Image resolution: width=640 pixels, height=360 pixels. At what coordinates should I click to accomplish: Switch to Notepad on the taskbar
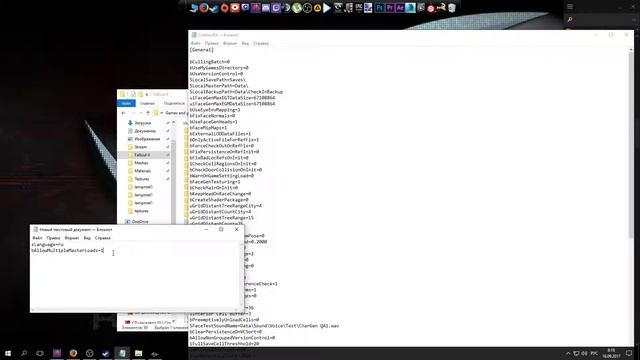[x=122, y=353]
